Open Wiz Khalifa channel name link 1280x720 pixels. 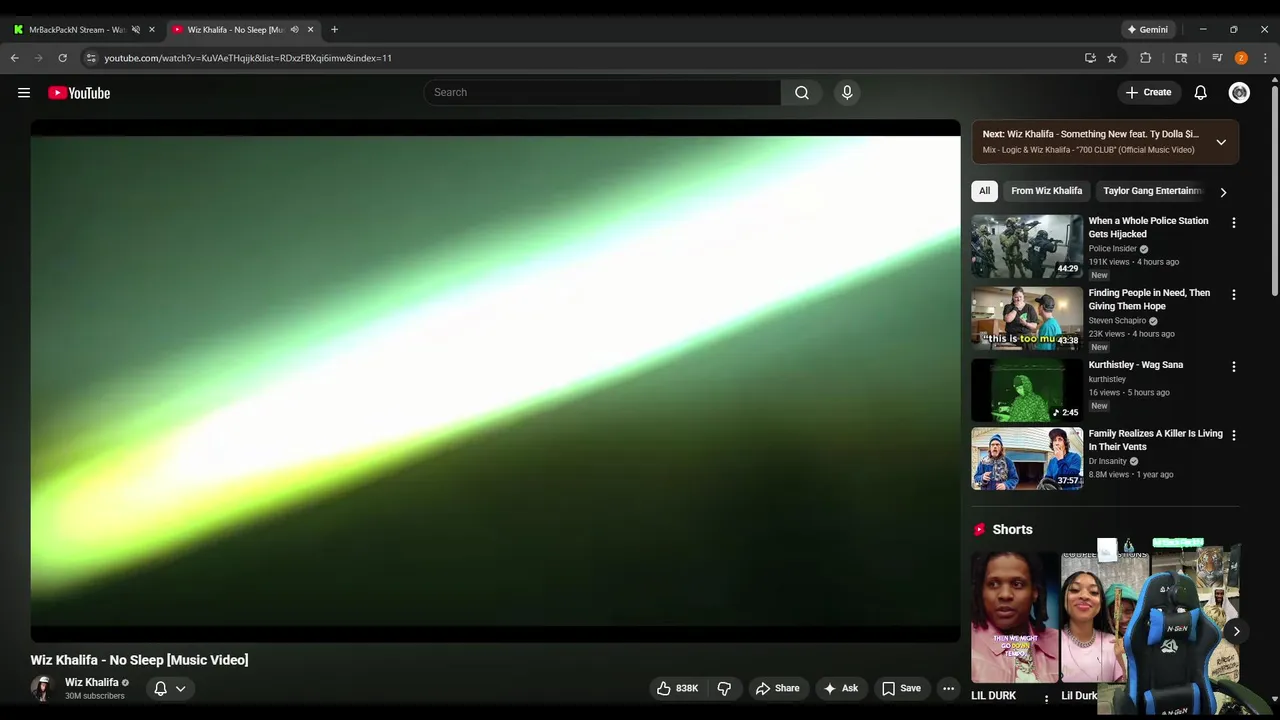click(91, 682)
